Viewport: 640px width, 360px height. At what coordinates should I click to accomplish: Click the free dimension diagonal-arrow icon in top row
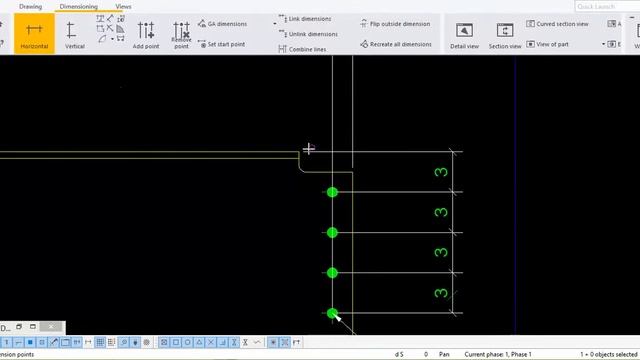110,18
